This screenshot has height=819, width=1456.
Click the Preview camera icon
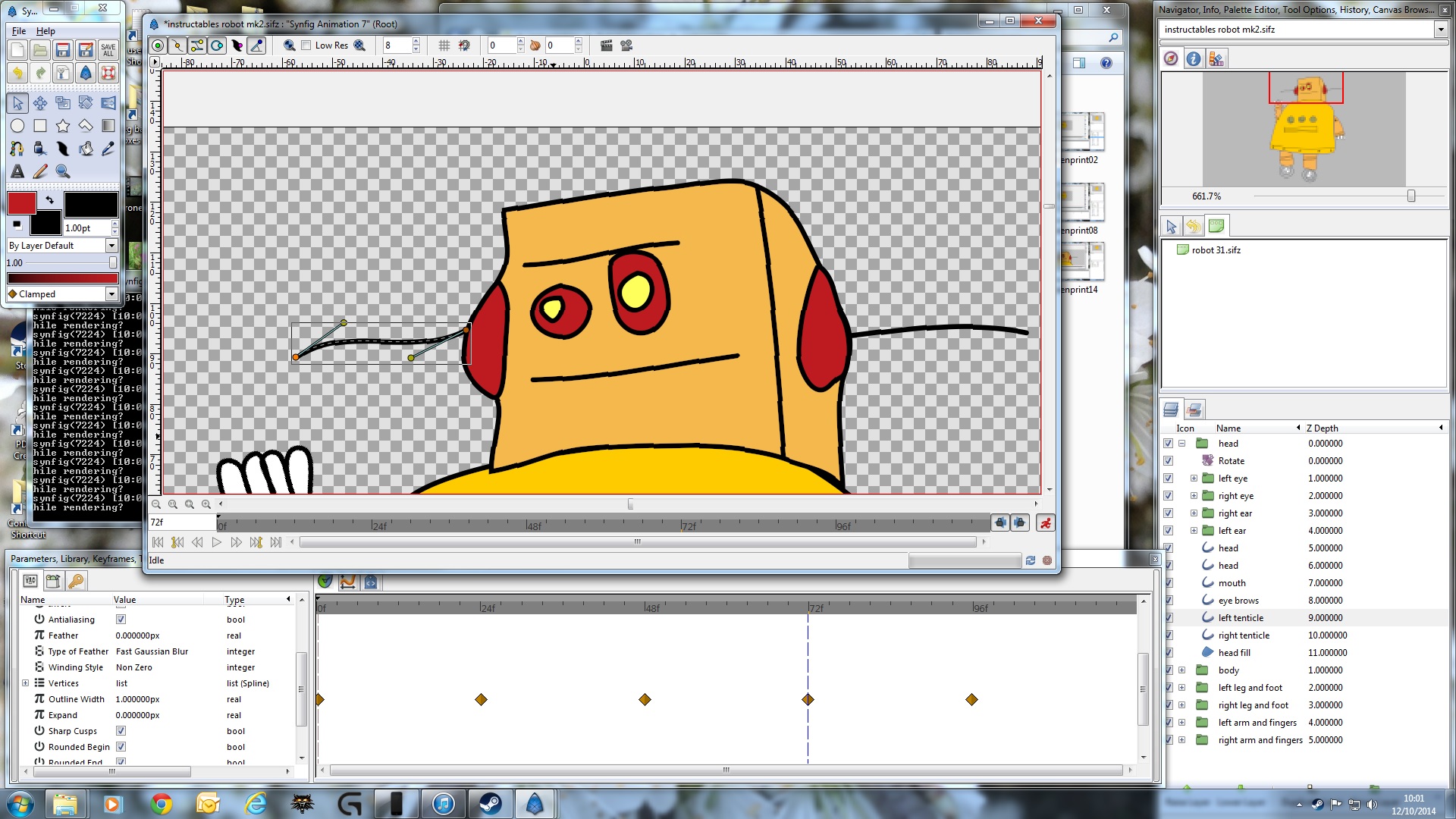coord(626,45)
